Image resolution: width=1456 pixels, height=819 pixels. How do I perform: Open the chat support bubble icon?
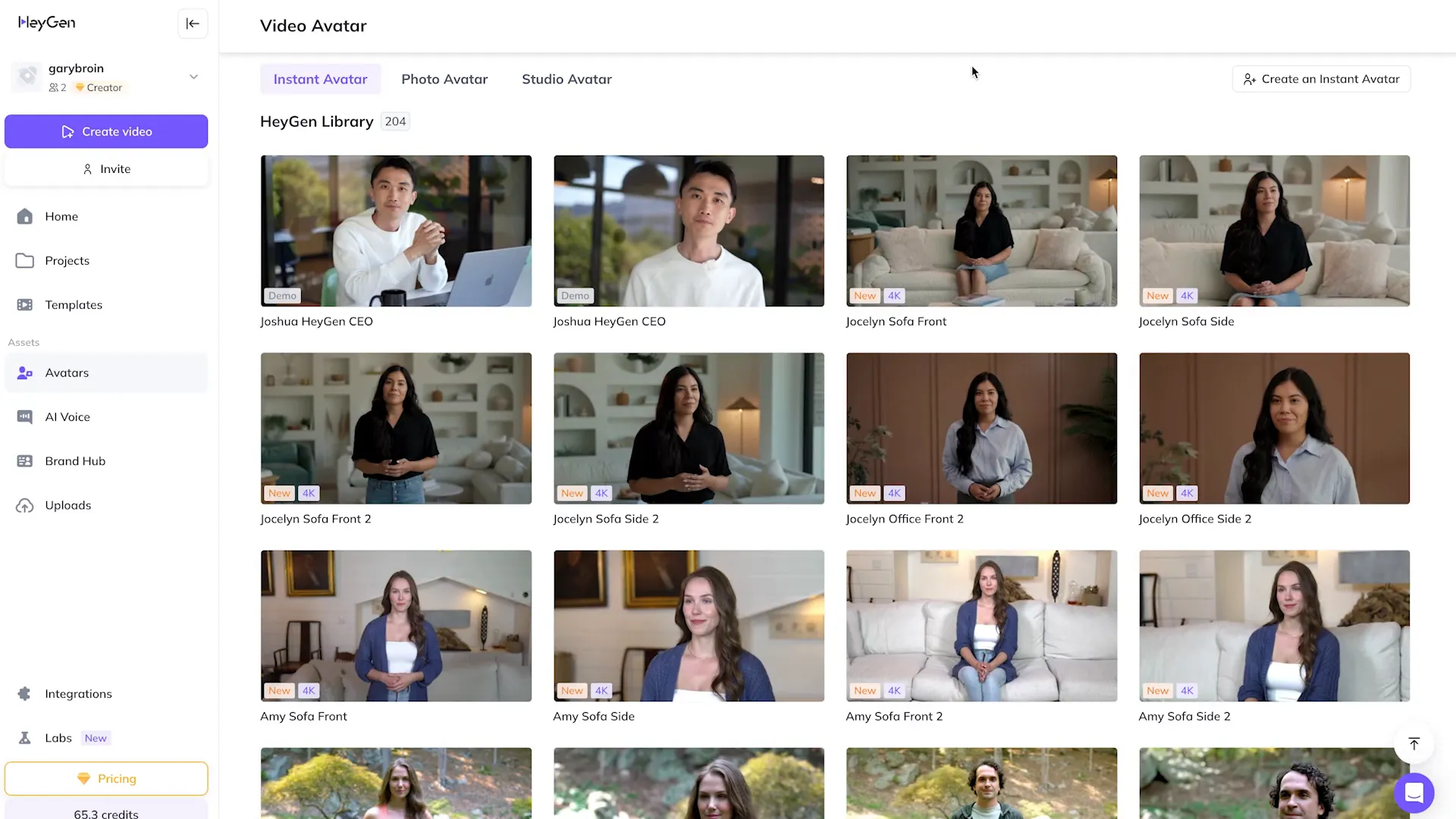pyautogui.click(x=1414, y=793)
